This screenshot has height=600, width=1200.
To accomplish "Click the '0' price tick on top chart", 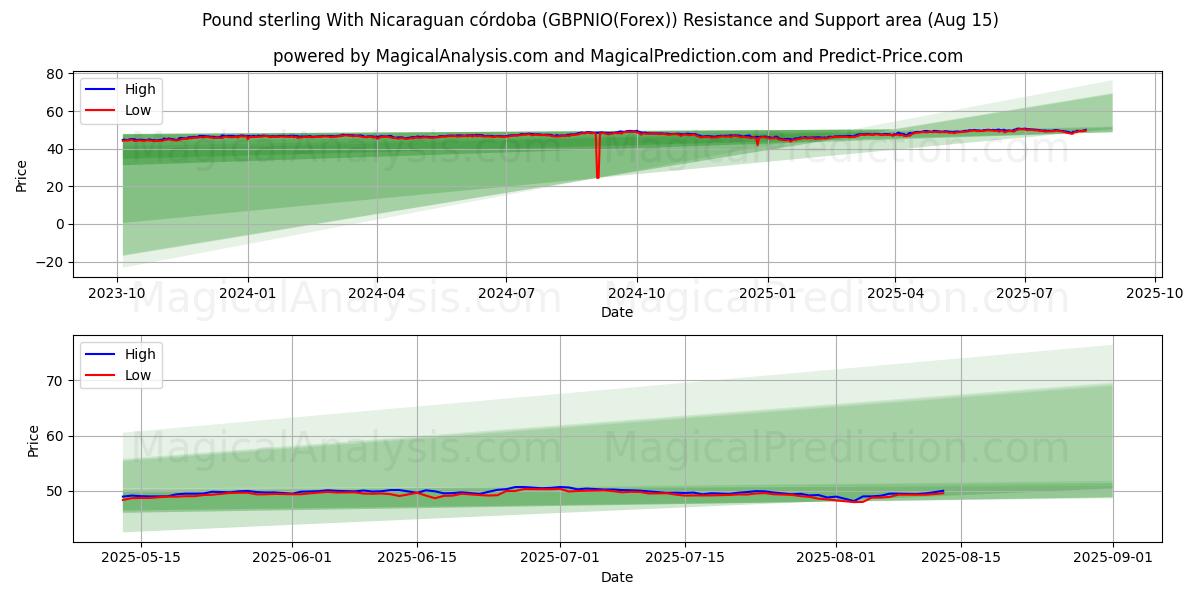I will click(x=60, y=224).
